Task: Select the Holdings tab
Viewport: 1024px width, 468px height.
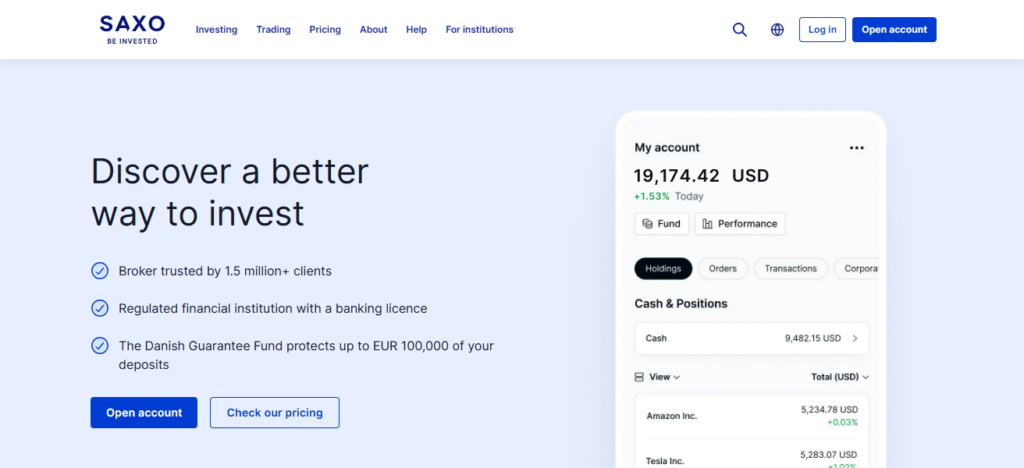Action: (x=663, y=268)
